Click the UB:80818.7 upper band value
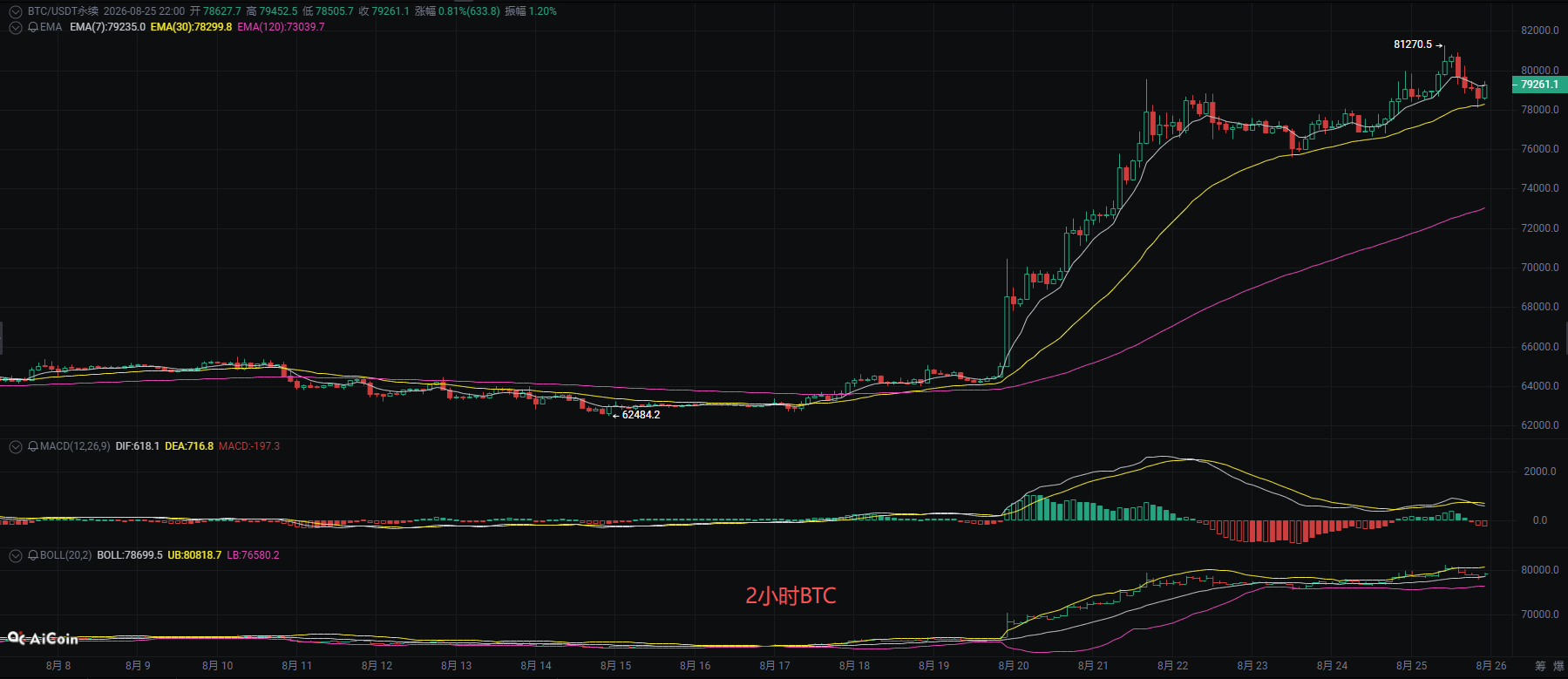 [194, 555]
